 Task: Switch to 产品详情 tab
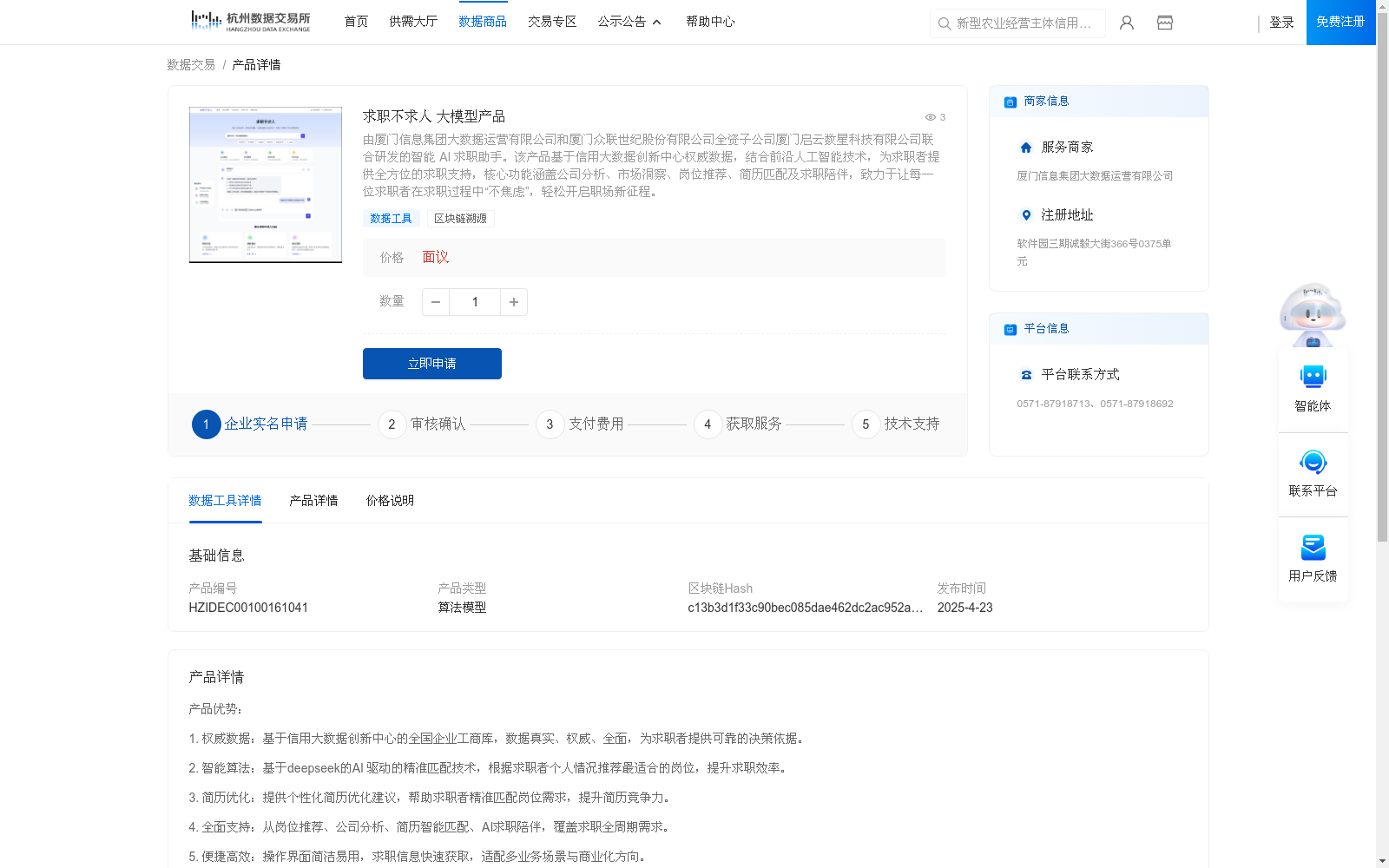[x=313, y=501]
